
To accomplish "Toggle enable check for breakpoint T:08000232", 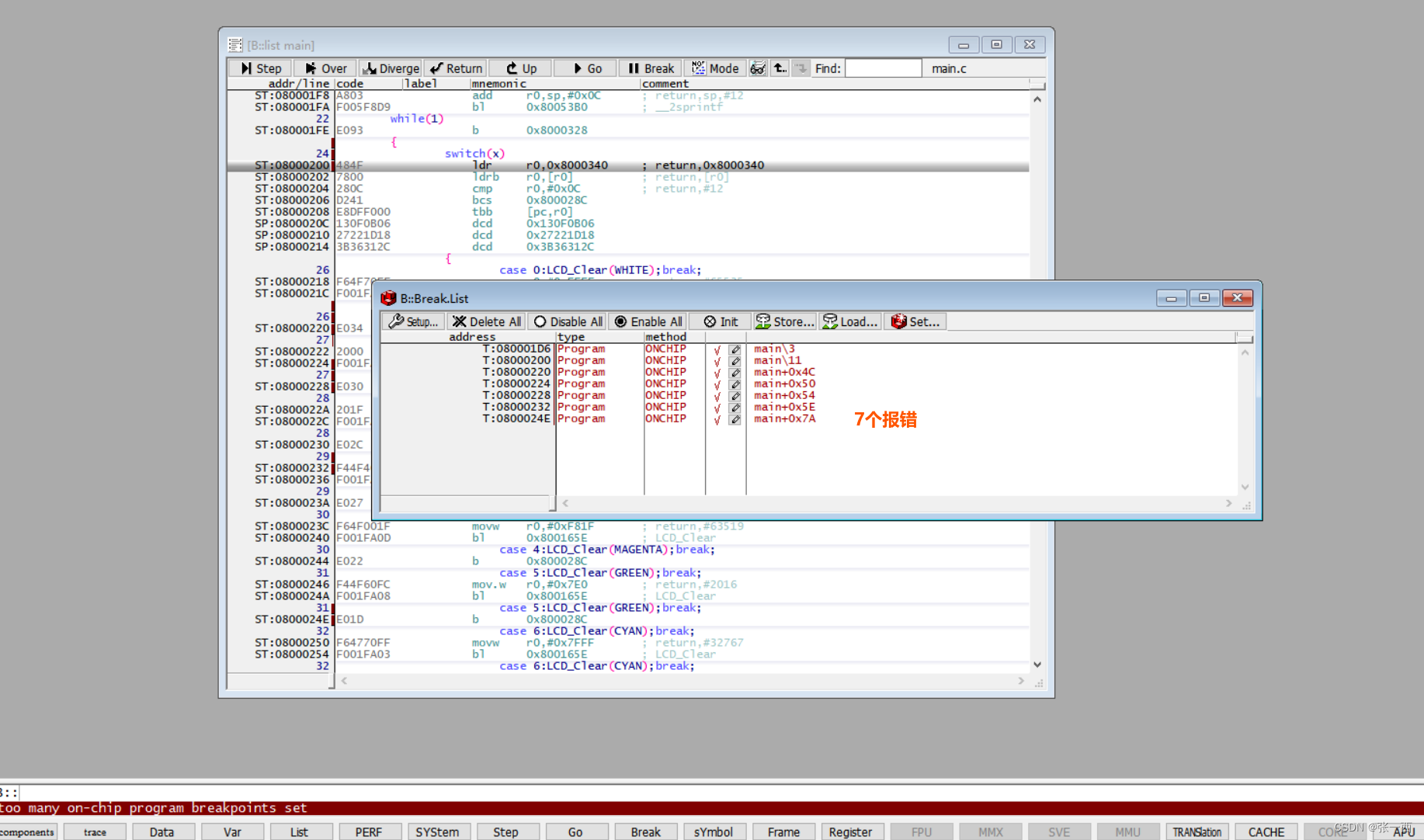I will coord(717,408).
